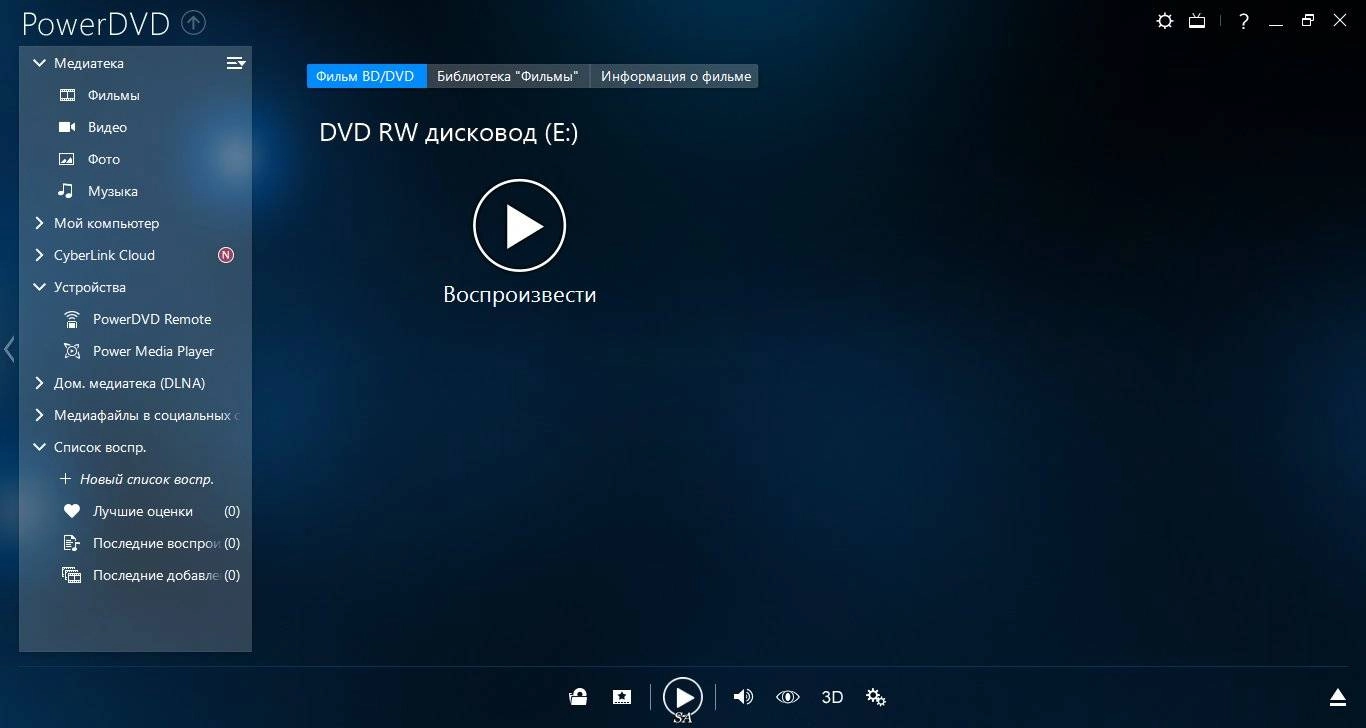Select the Видео camera icon

point(67,127)
